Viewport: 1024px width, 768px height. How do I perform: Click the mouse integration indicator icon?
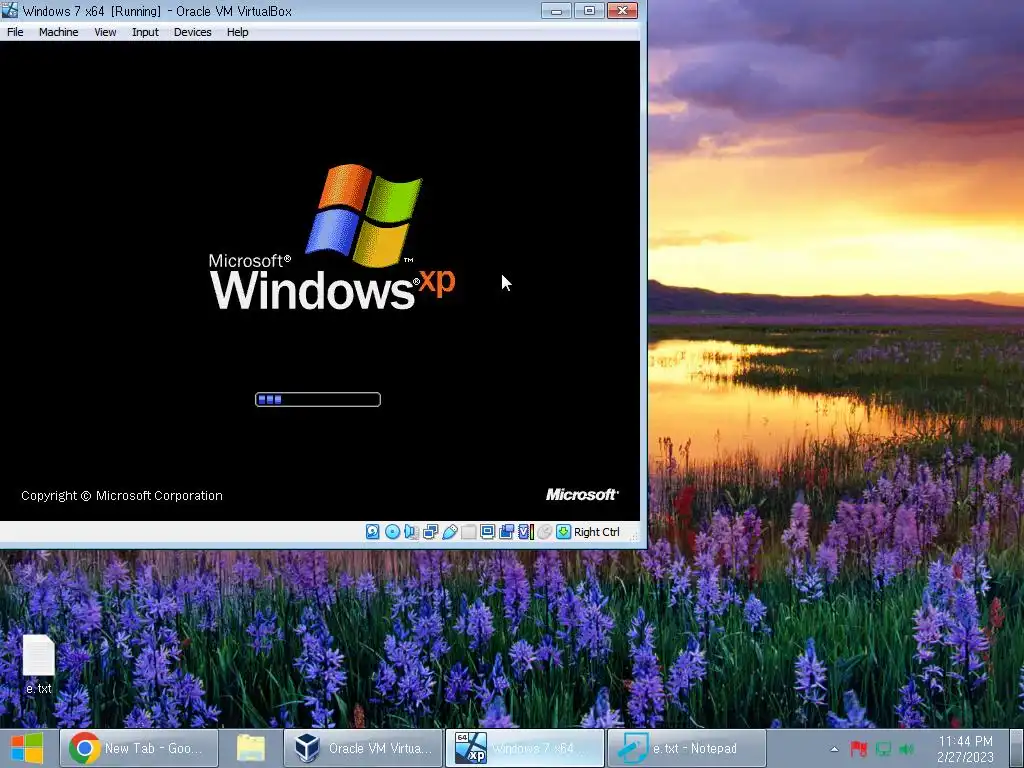pyautogui.click(x=544, y=532)
